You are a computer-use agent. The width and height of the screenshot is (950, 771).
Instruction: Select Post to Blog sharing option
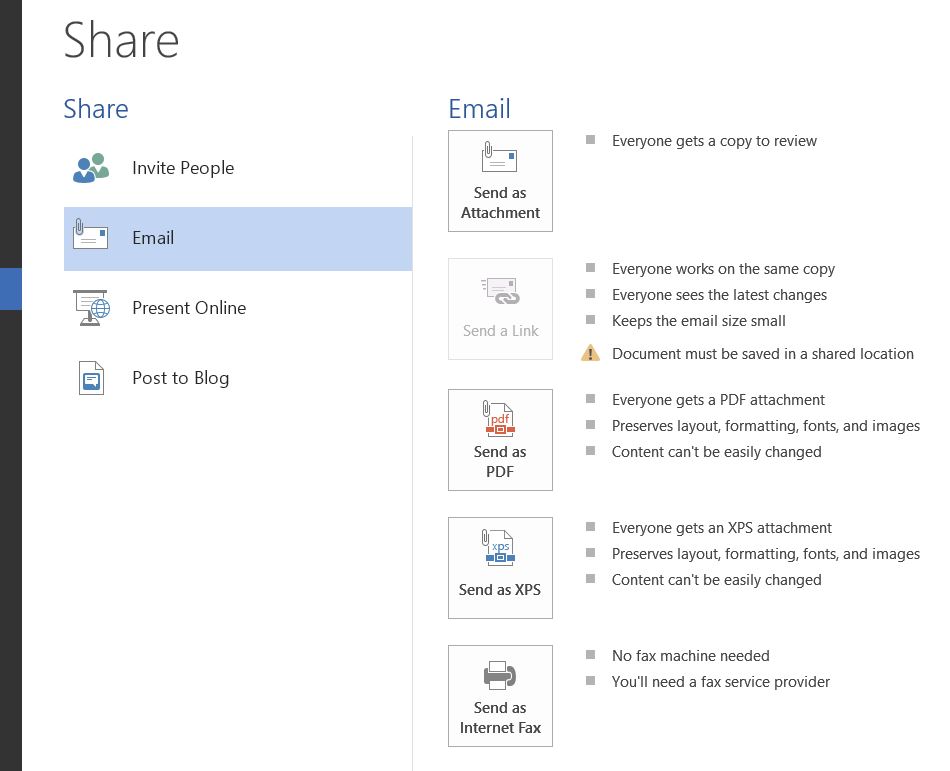click(180, 378)
